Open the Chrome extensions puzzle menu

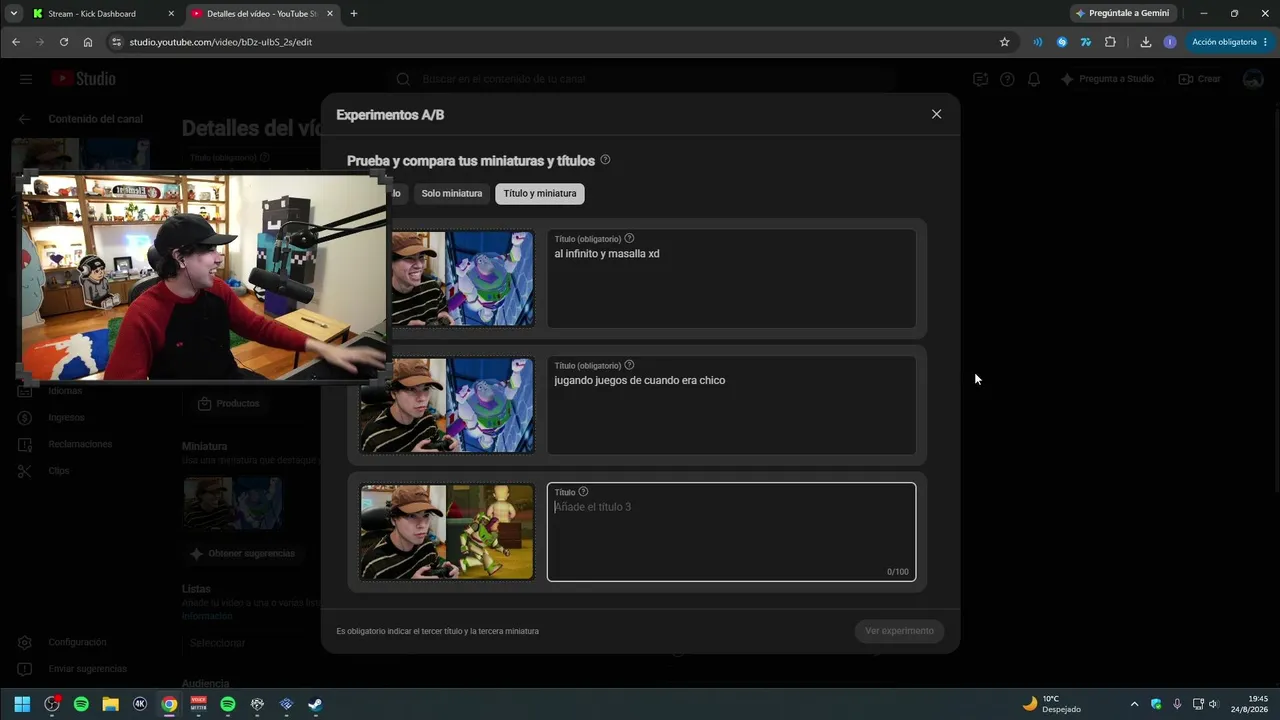click(1110, 42)
